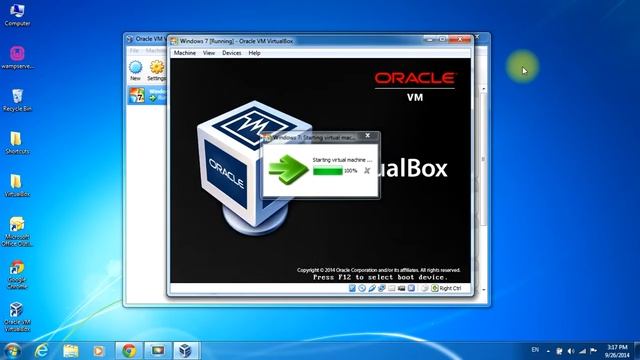The width and height of the screenshot is (640, 360).
Task: Click the shared folders status icon
Action: click(391, 288)
